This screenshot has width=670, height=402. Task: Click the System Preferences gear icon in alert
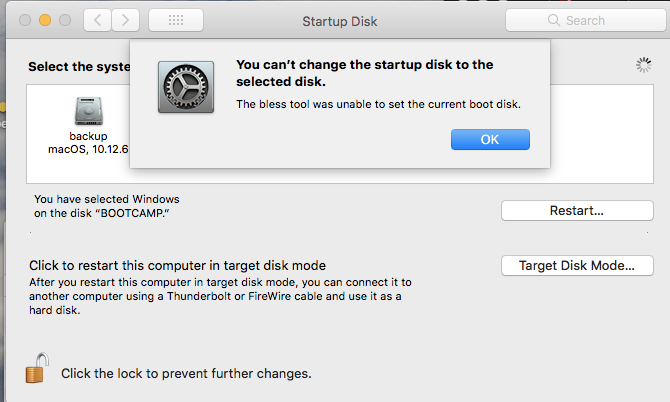point(186,85)
